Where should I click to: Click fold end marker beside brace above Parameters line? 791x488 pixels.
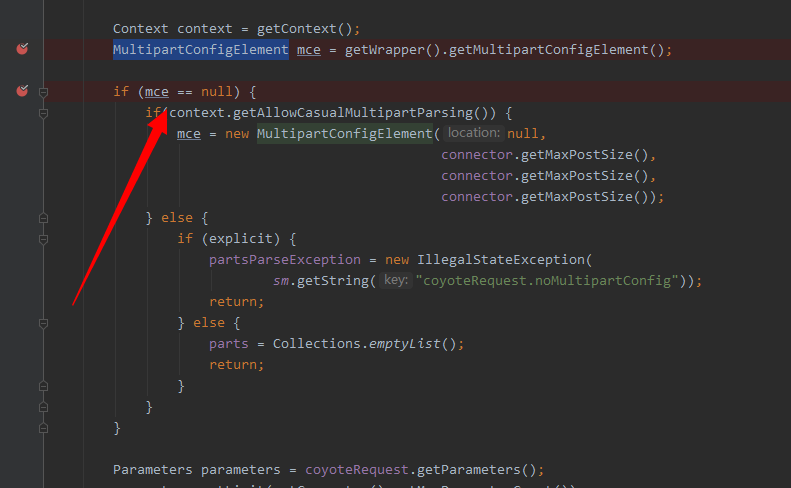[x=43, y=428]
